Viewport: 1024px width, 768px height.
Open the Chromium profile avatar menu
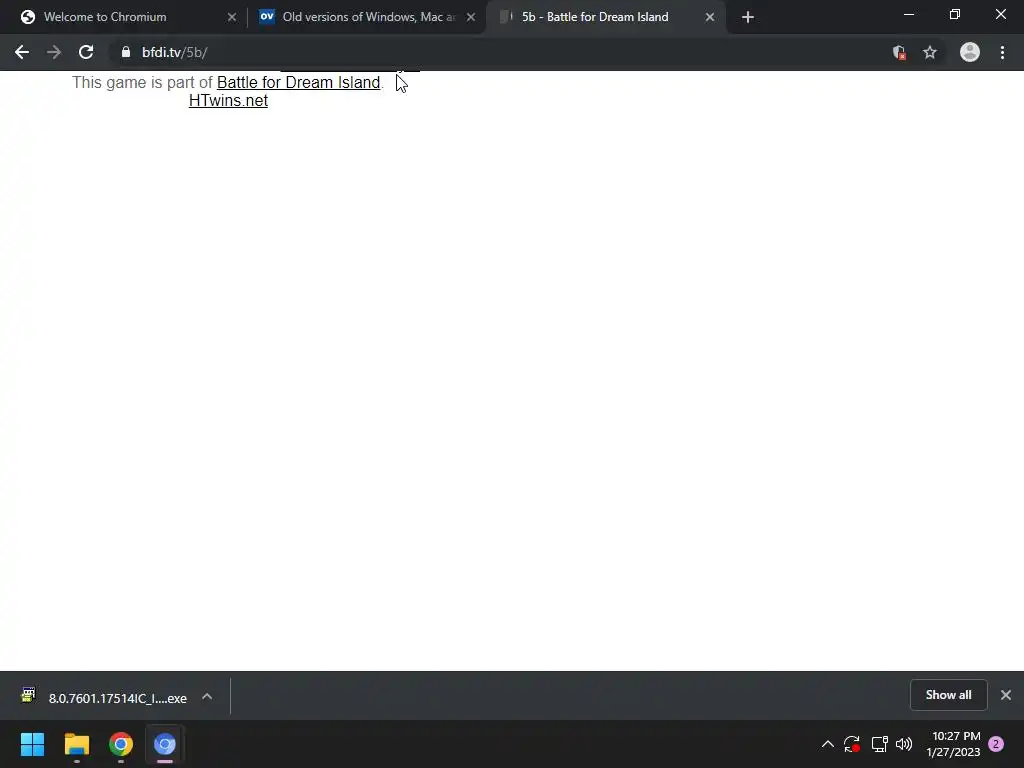click(x=970, y=52)
